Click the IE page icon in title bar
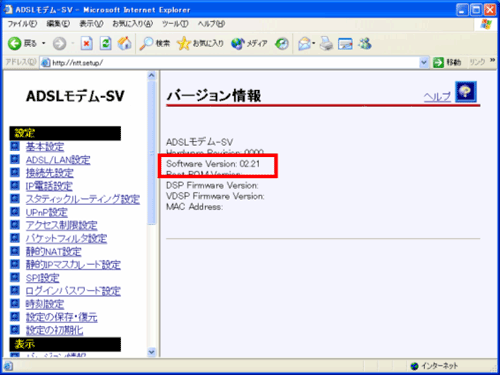The height and width of the screenshot is (375, 500). tap(8, 9)
